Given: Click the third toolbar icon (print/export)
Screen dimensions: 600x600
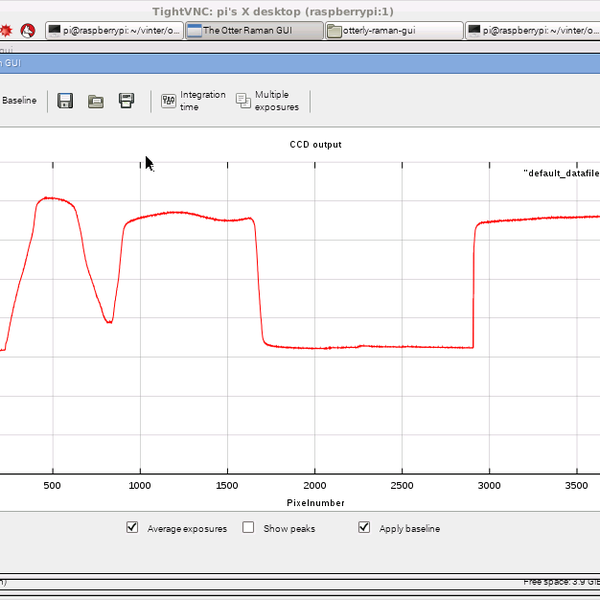Looking at the screenshot, I should pos(127,101).
